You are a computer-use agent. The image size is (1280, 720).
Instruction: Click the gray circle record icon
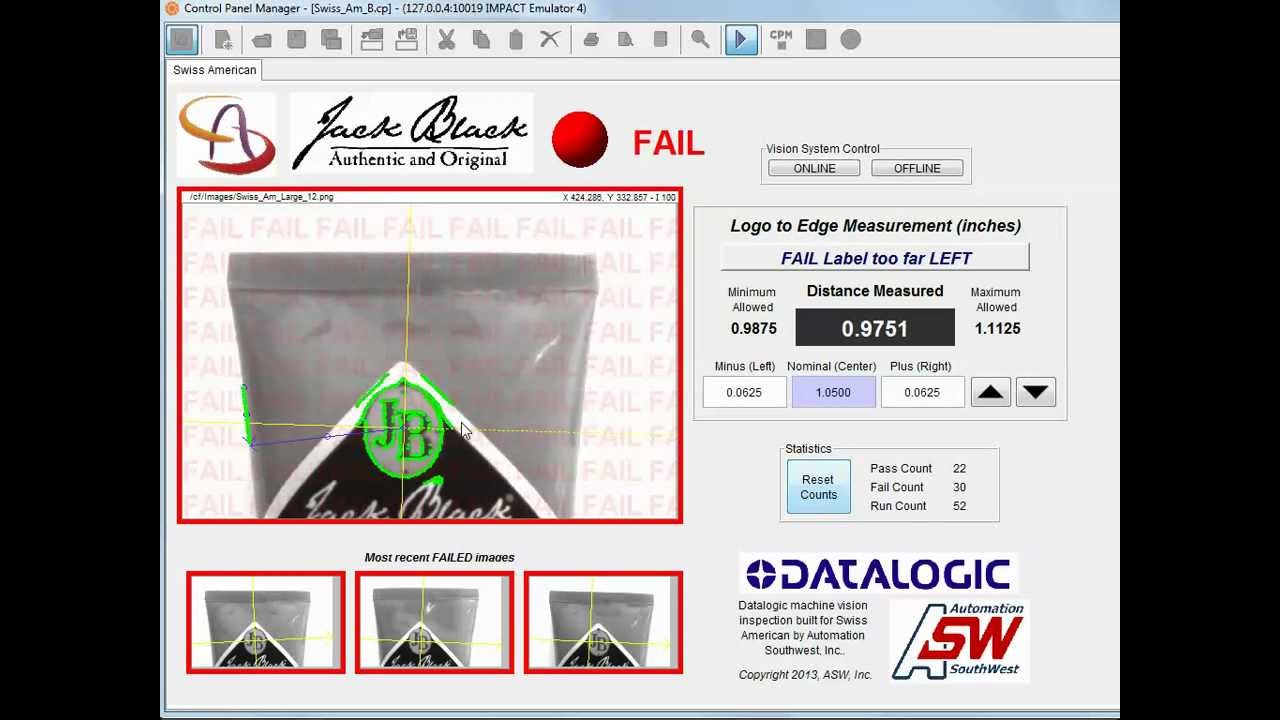[851, 39]
